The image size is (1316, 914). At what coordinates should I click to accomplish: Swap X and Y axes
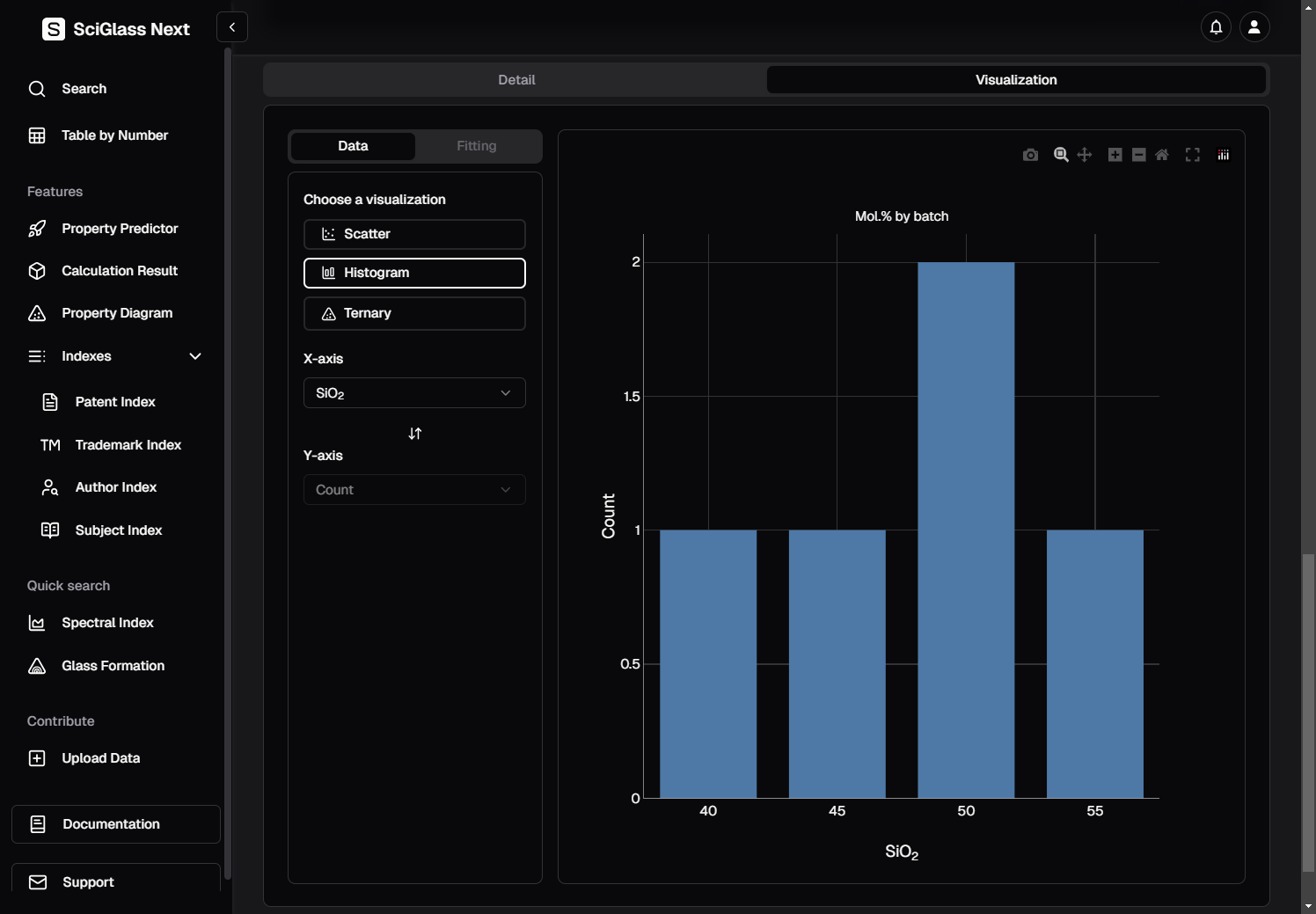tap(415, 434)
